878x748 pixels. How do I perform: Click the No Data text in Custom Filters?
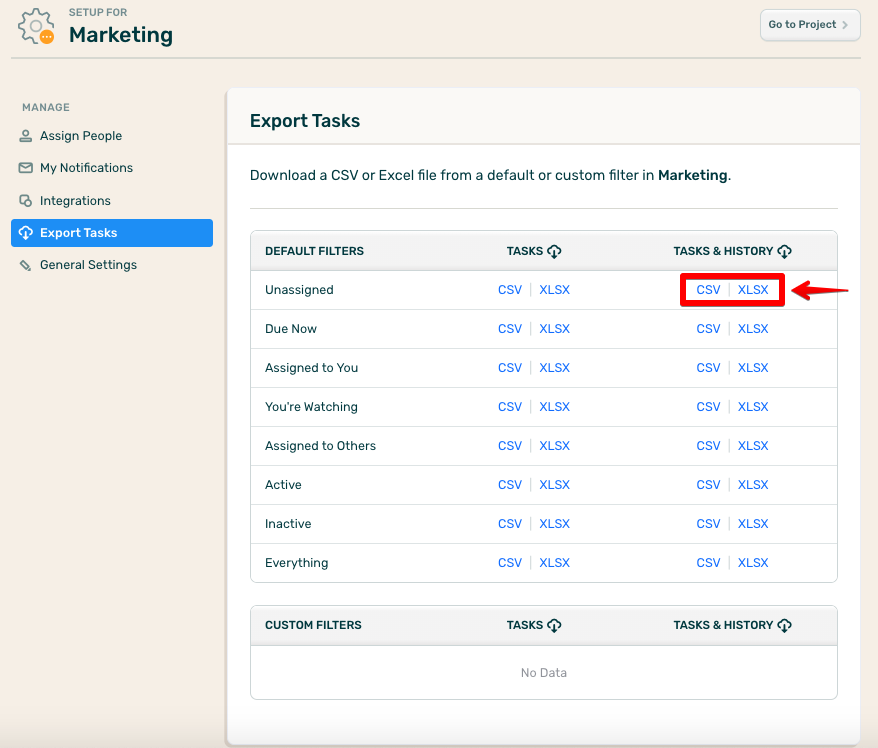[544, 673]
